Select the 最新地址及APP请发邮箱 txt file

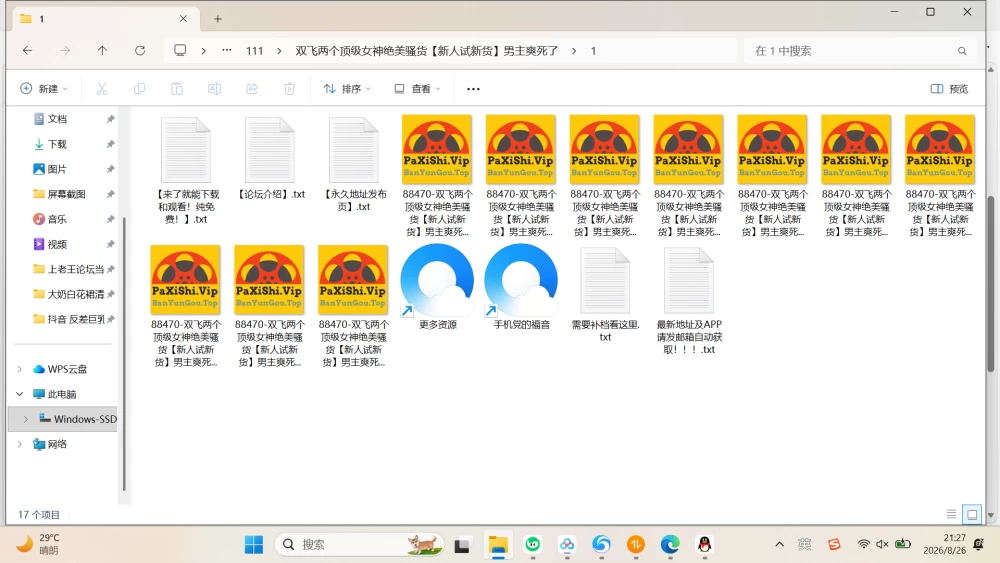click(x=689, y=300)
